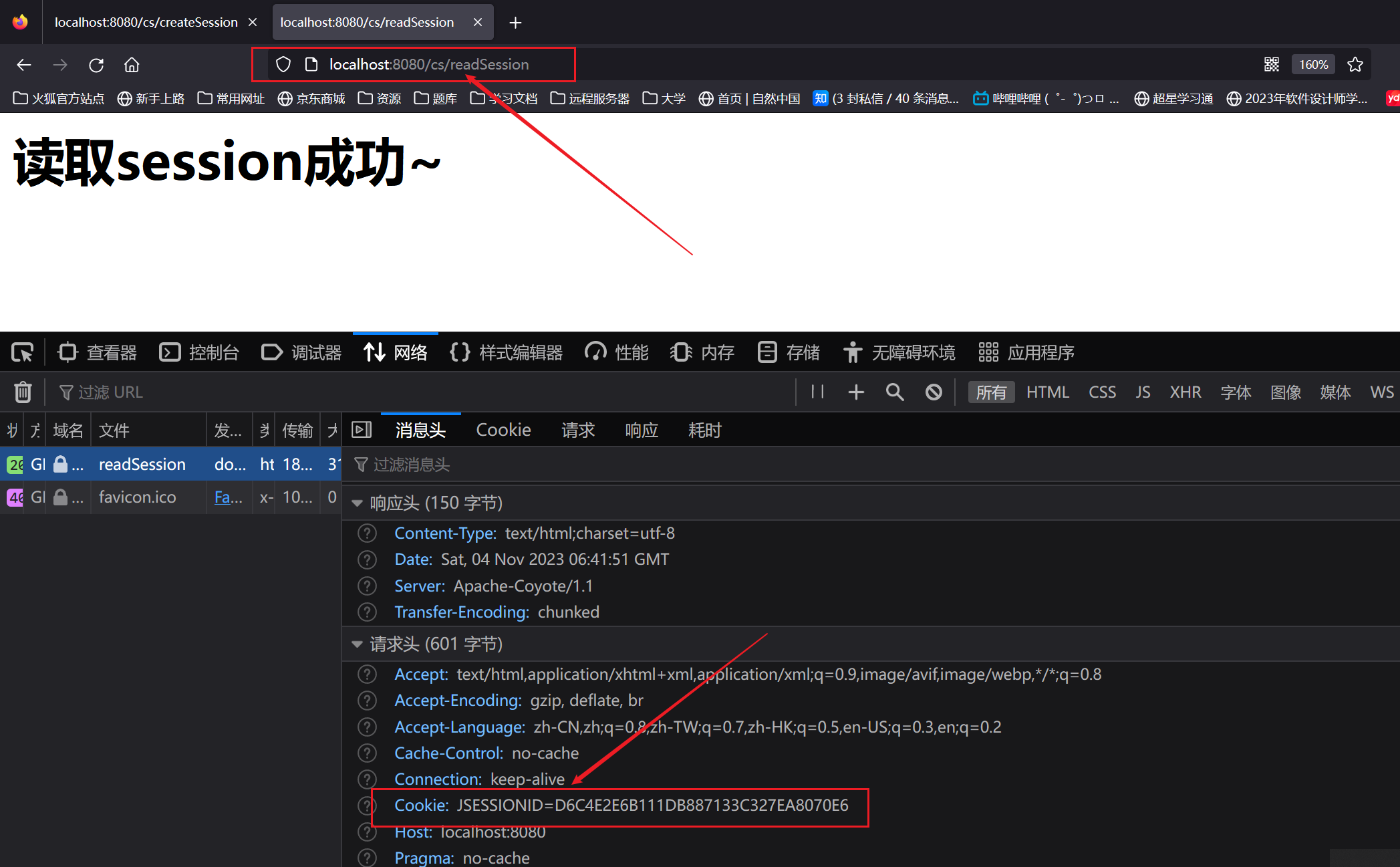Open the Fa... initiator link

tap(228, 497)
